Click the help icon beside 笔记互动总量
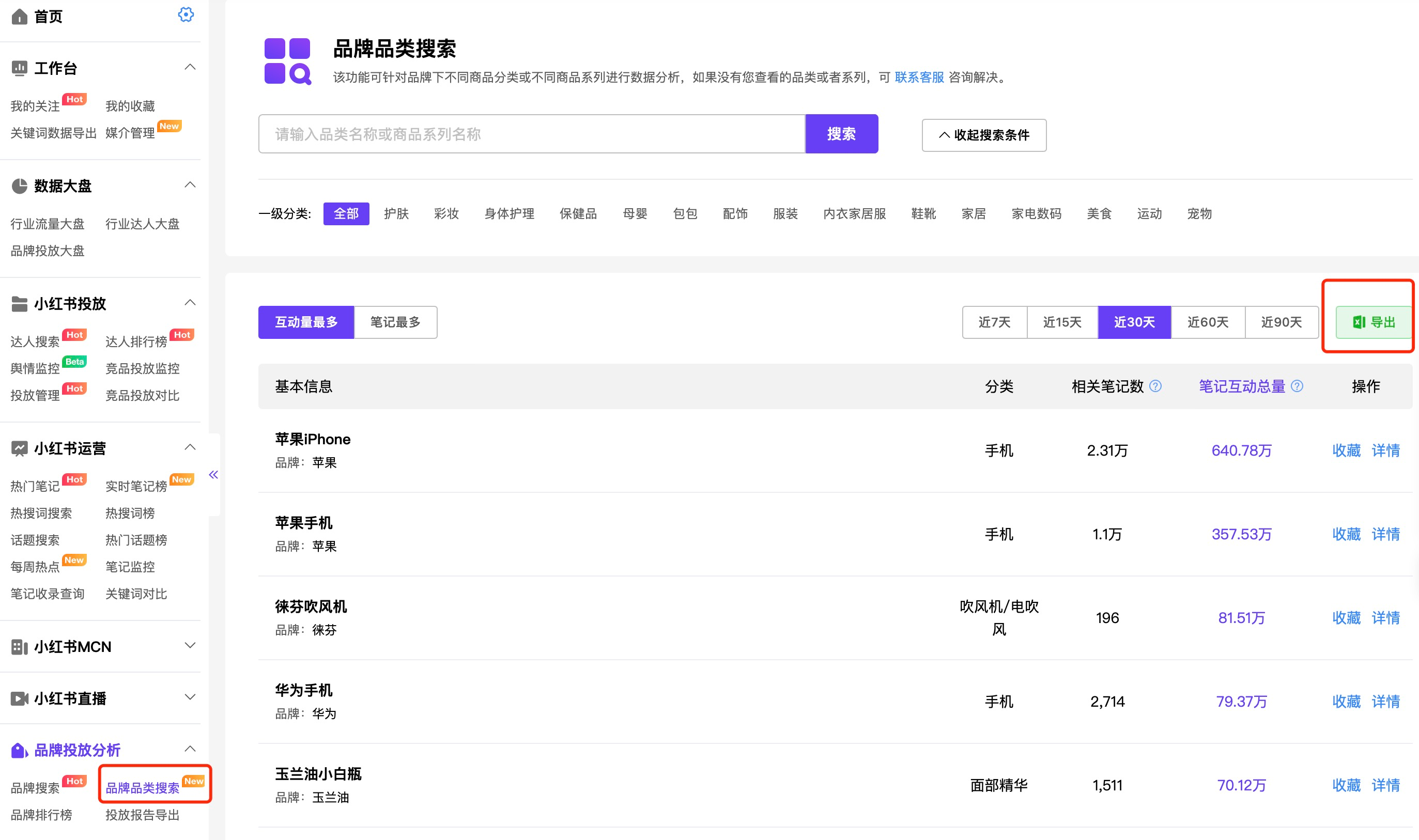Viewport: 1419px width, 840px height. coord(1297,386)
